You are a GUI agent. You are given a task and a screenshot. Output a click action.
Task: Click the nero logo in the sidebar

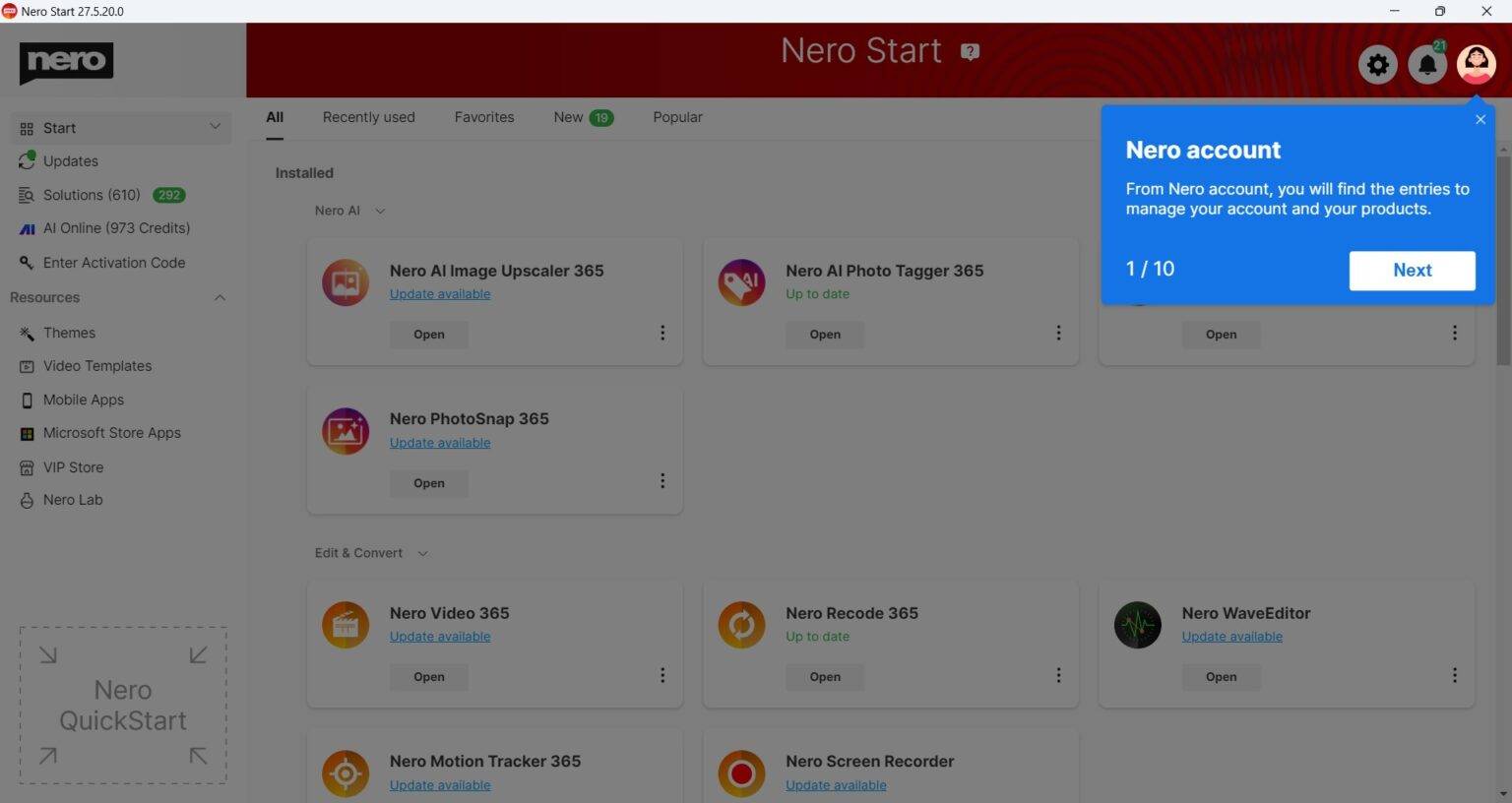(x=66, y=62)
